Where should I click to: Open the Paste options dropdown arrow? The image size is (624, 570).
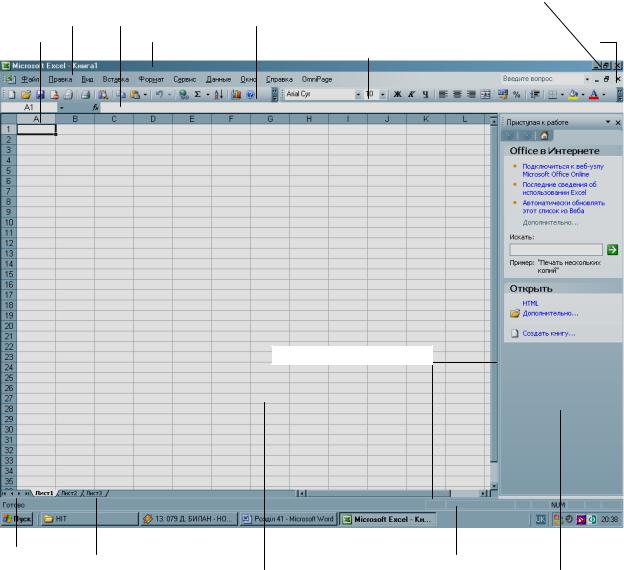[x=145, y=95]
